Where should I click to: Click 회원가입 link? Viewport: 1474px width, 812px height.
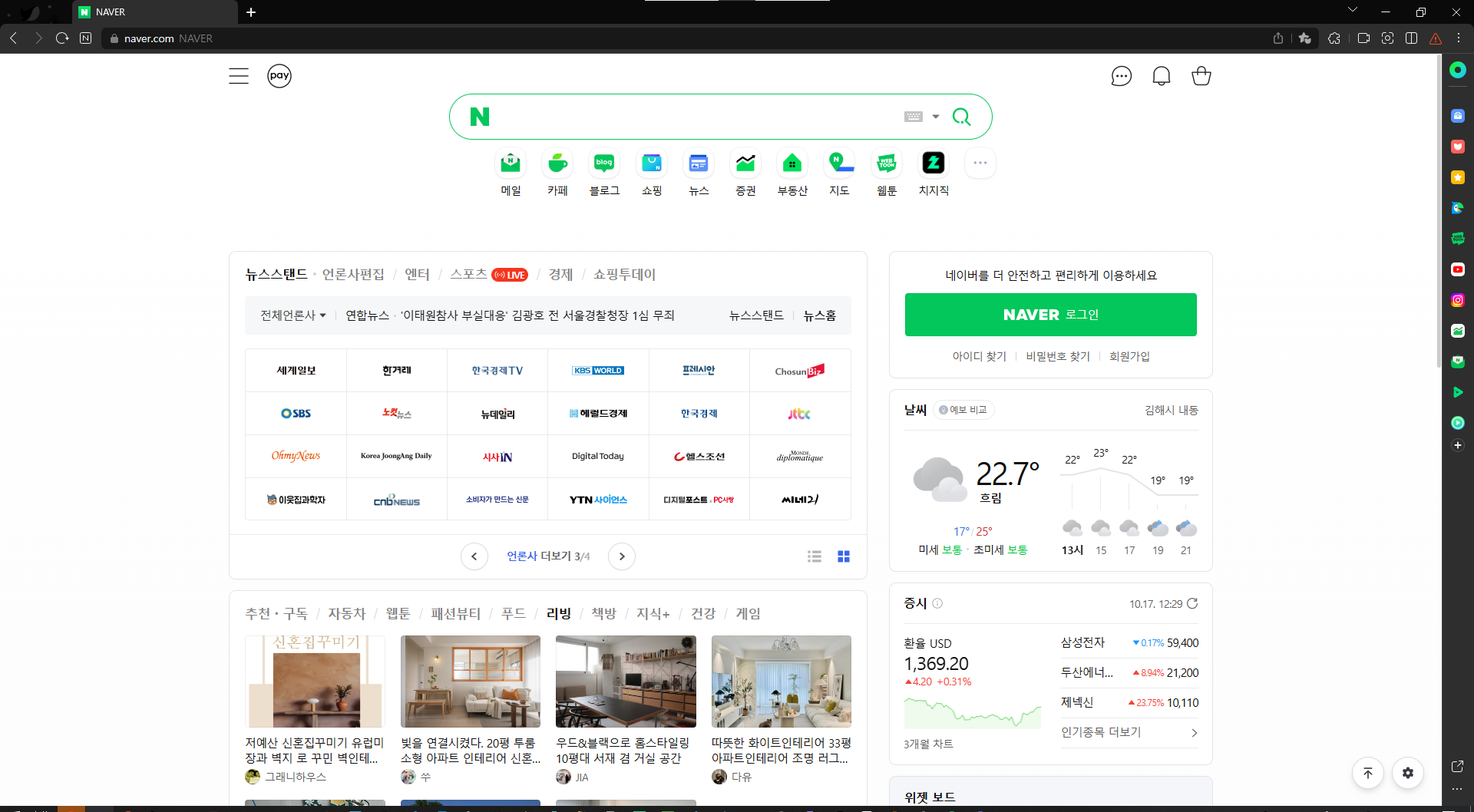(x=1129, y=356)
